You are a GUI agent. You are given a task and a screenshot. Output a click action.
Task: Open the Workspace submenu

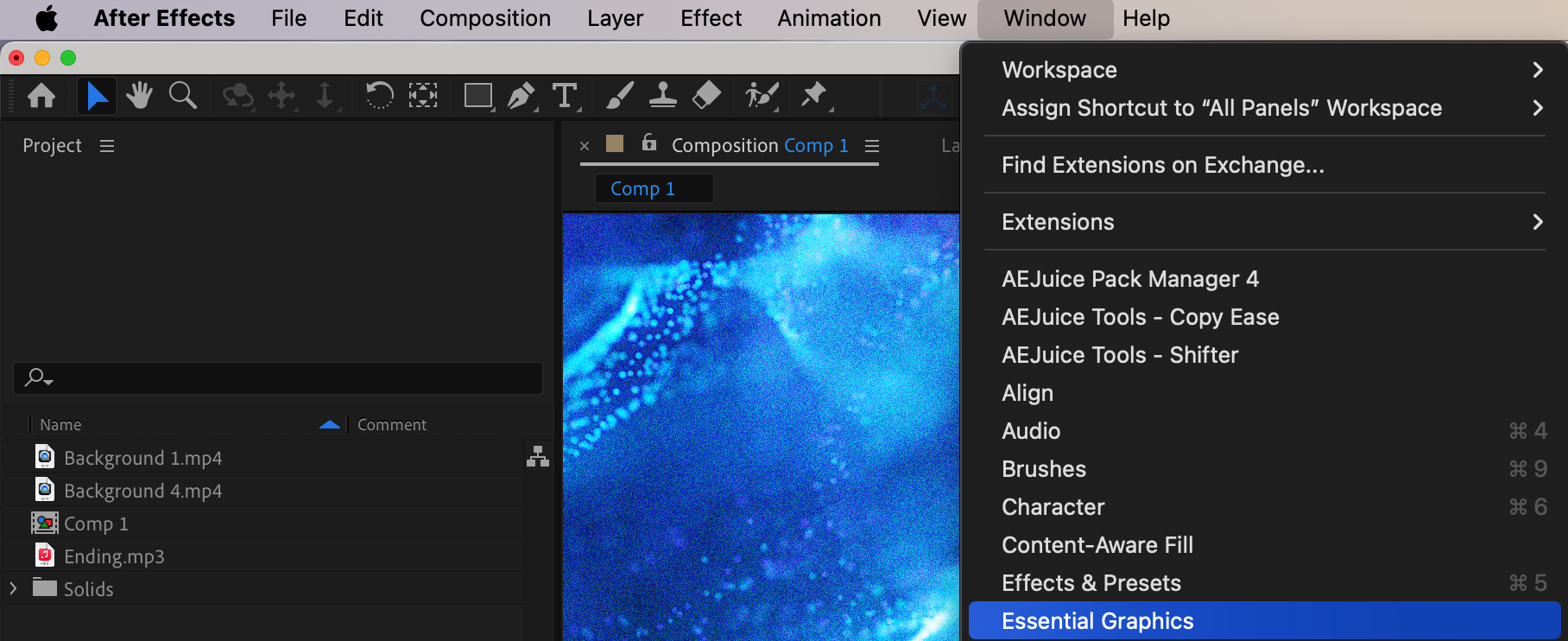1264,70
